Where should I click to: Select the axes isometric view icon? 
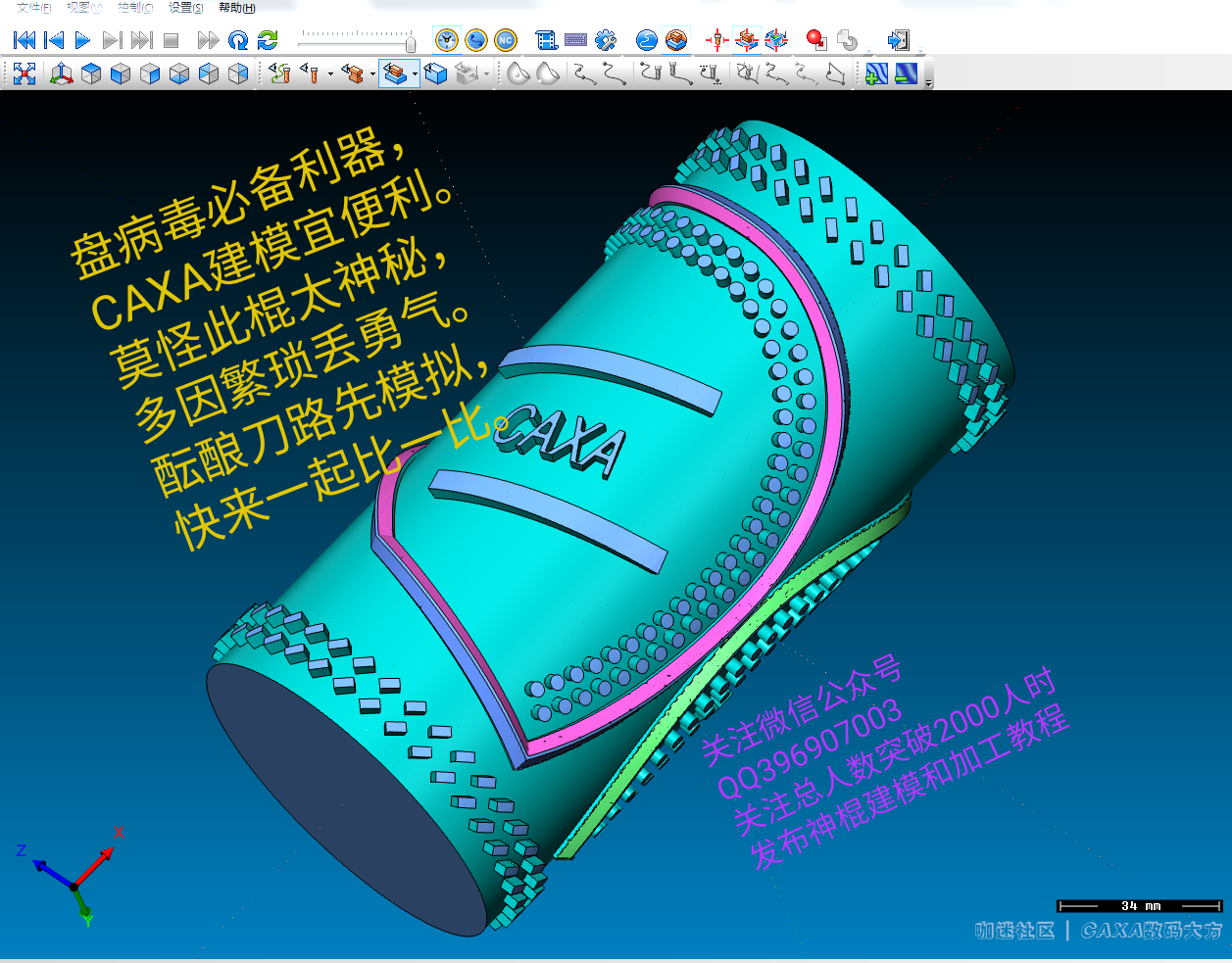pyautogui.click(x=62, y=73)
